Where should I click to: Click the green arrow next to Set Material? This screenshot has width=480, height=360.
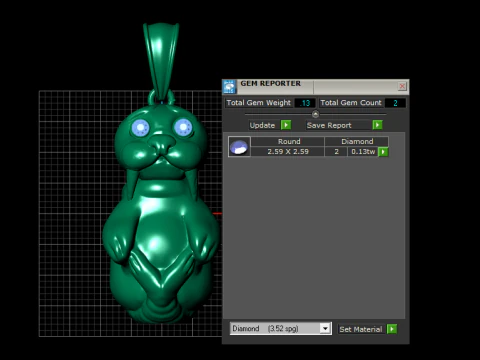pyautogui.click(x=392, y=329)
